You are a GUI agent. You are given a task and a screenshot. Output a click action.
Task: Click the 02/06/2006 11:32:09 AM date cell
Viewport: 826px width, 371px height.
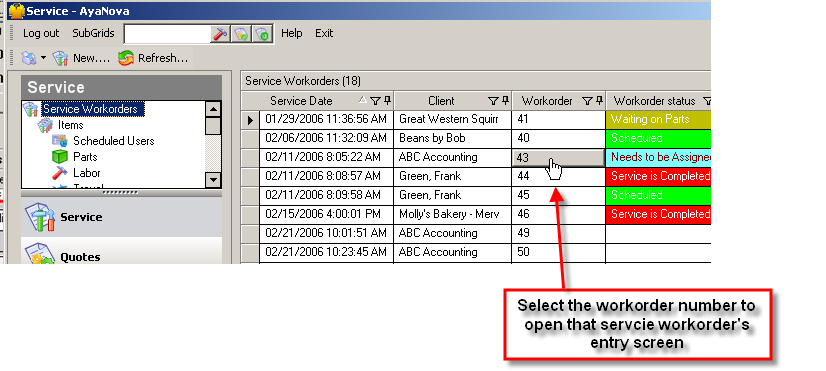(326, 139)
